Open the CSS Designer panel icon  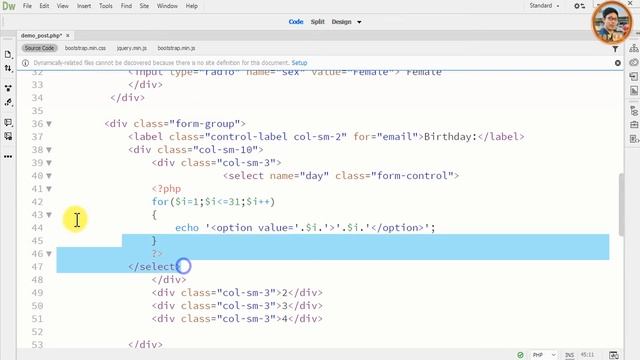coord(633,91)
